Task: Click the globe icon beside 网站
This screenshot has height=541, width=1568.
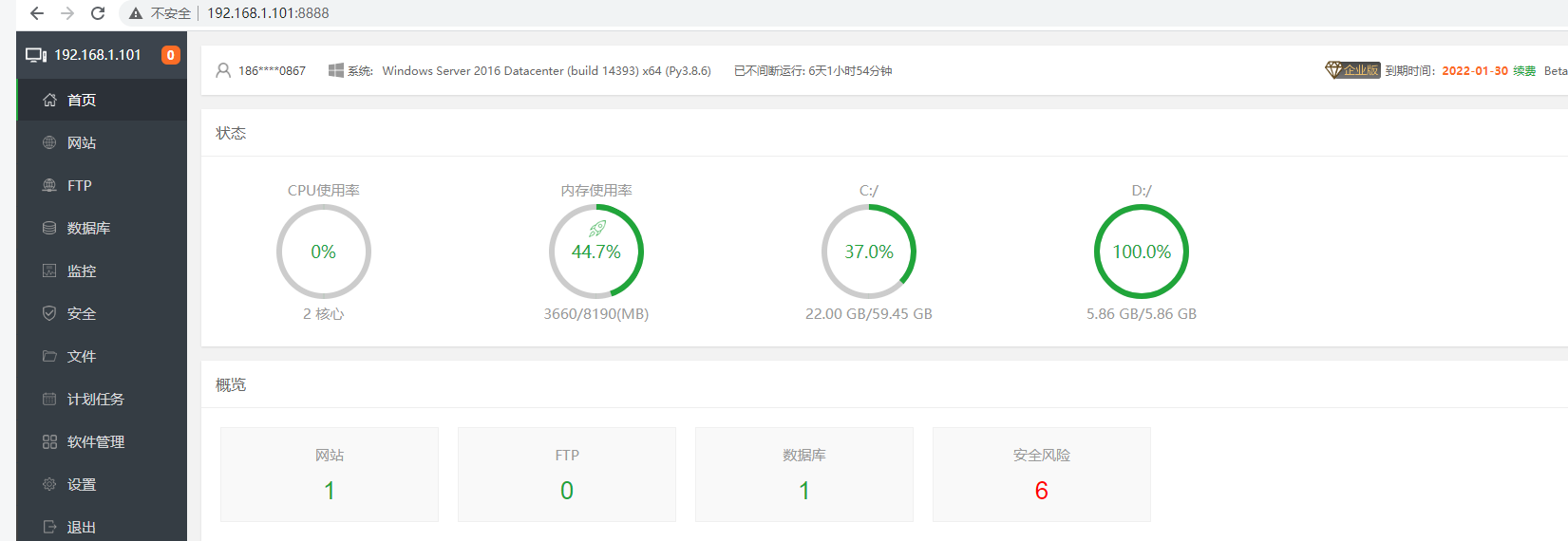Action: point(49,142)
